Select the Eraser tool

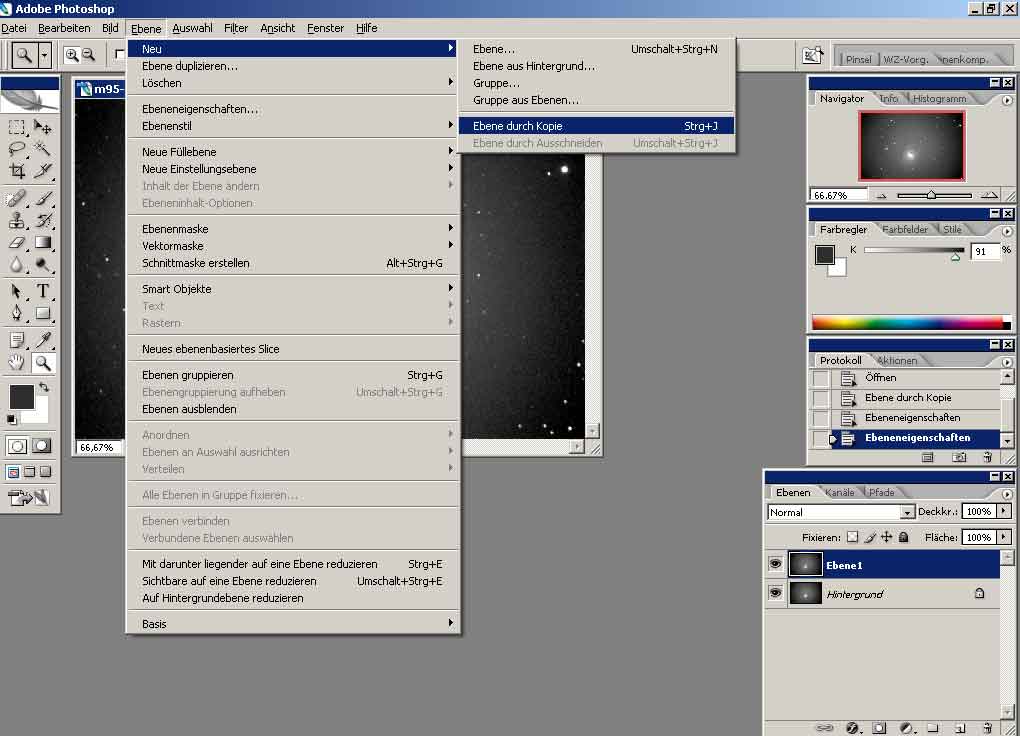coord(17,243)
